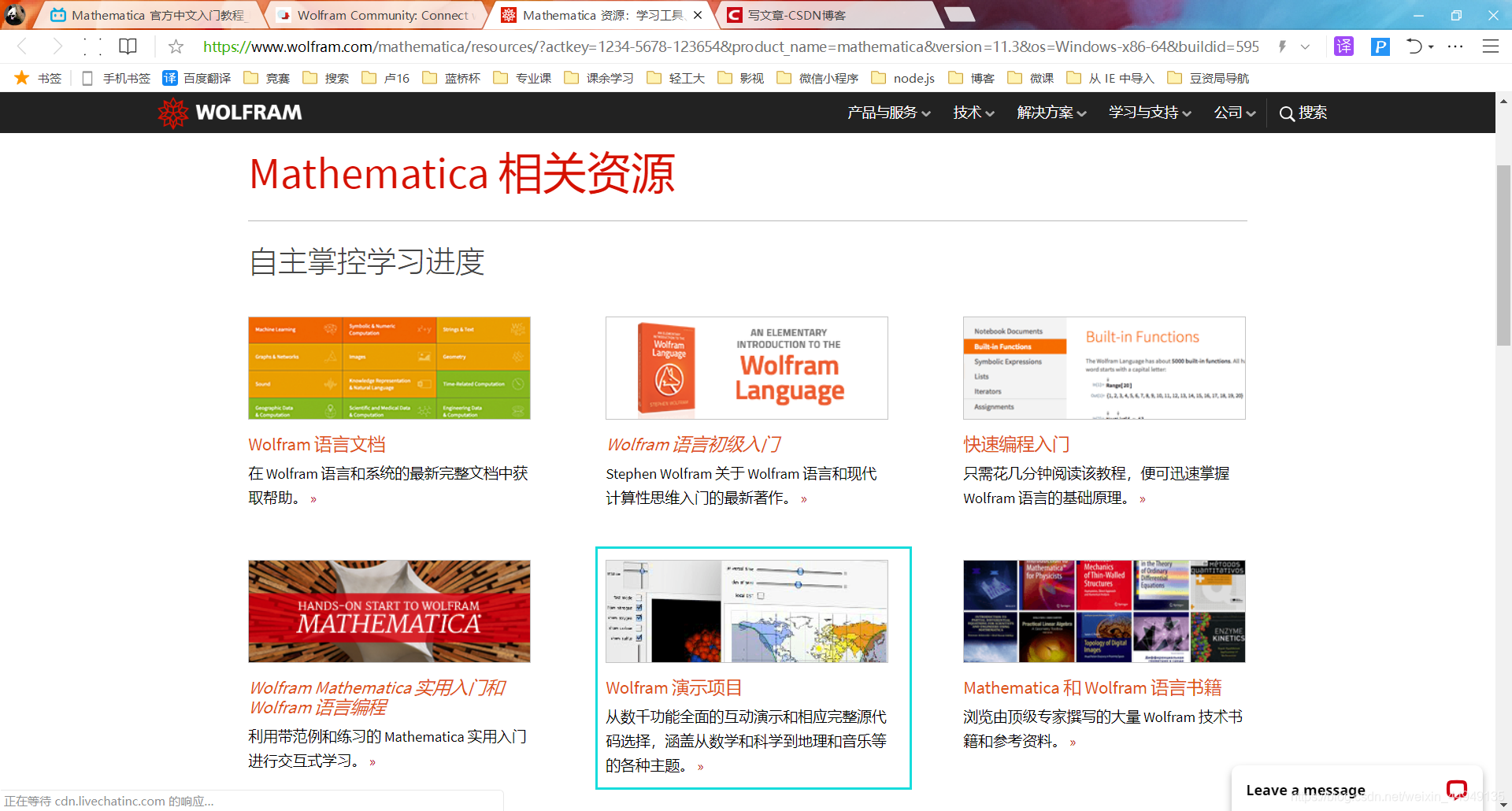Viewport: 1512px width, 811px height.
Task: Expand the 公司 menu
Action: [x=1235, y=113]
